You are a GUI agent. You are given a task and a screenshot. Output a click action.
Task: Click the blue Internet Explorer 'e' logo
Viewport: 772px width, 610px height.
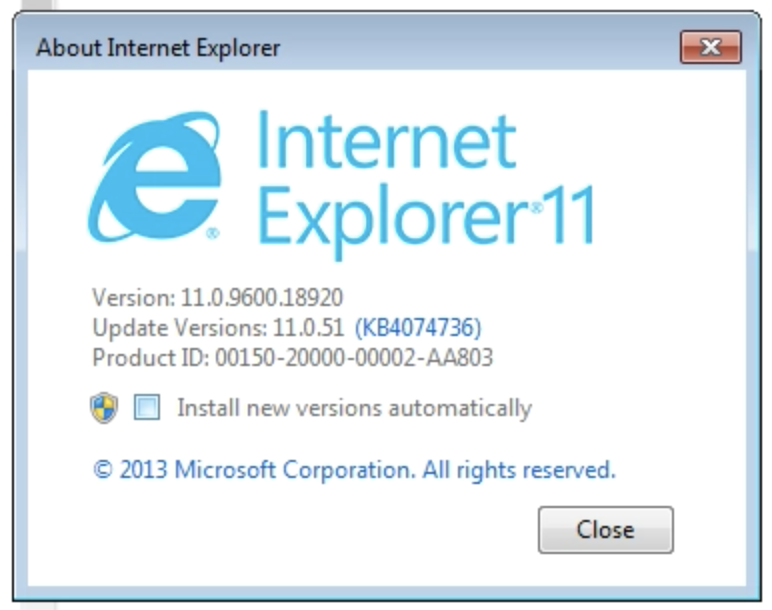[x=154, y=177]
